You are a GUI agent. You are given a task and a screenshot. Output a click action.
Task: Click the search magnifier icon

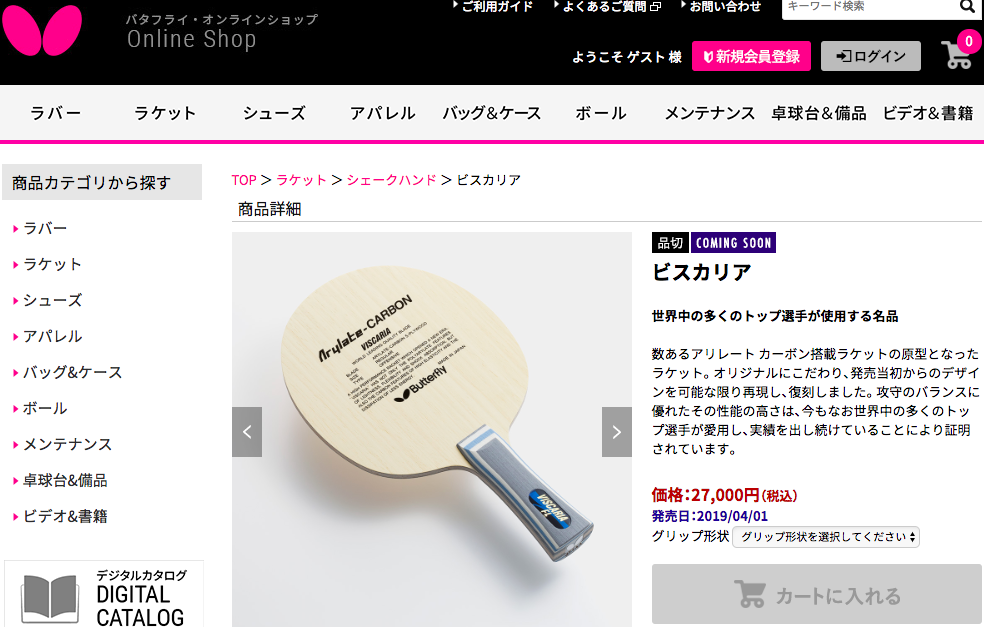tap(967, 7)
